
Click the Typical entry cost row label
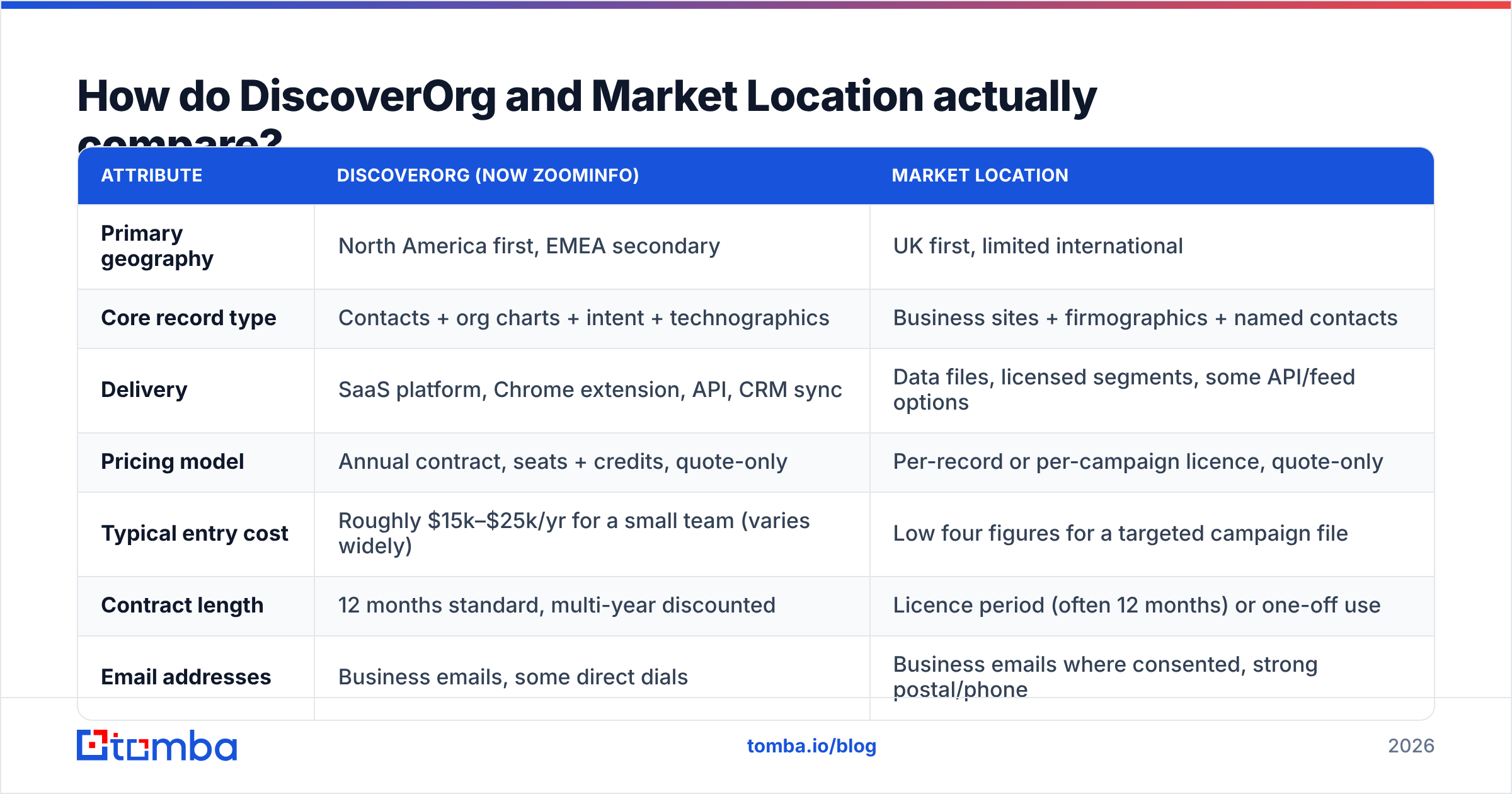(x=195, y=534)
